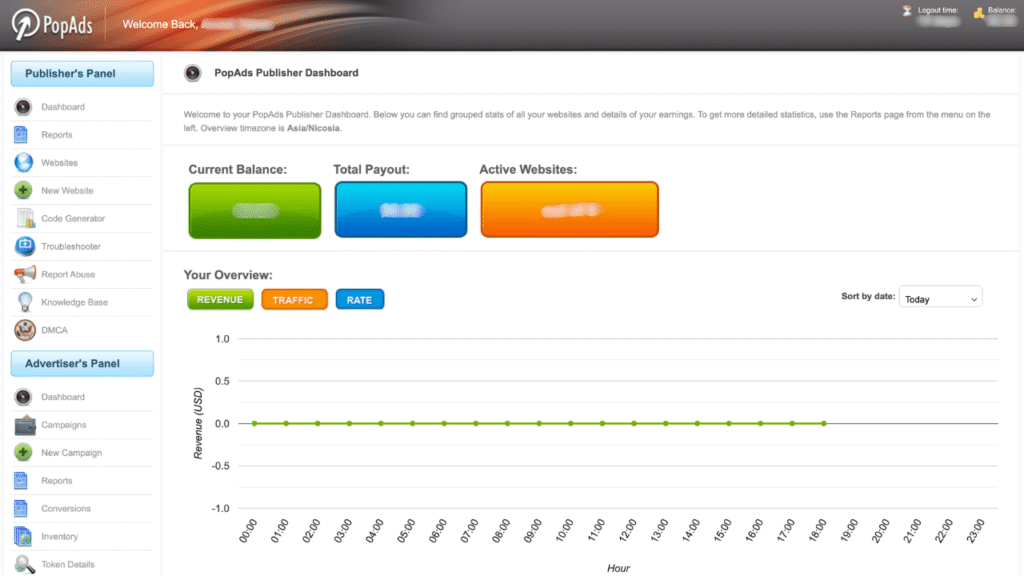Screen dimensions: 1024x576
Task: Click the orange Active Websites box
Action: click(569, 210)
